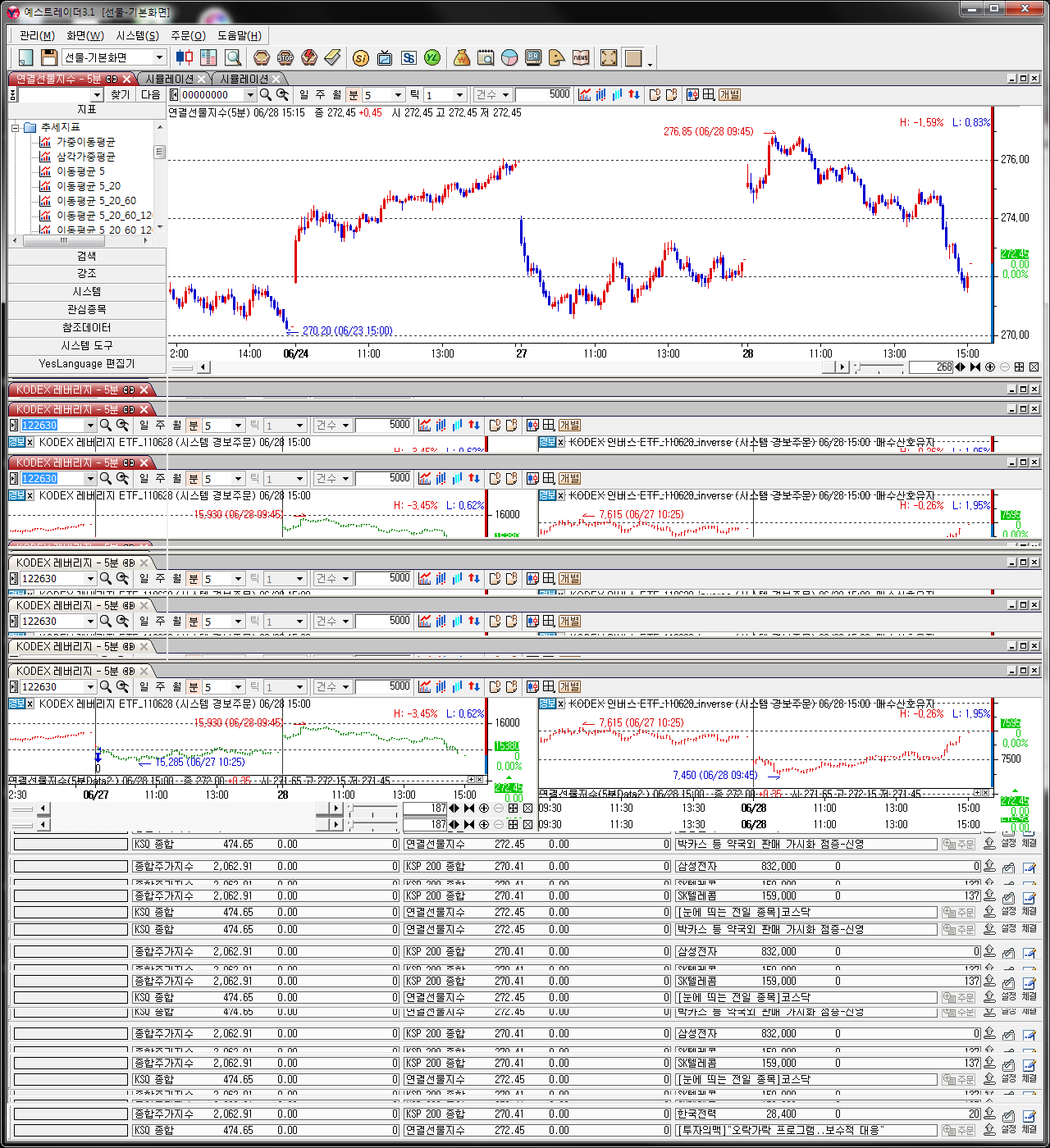Collapse the 추세지표 tree folder
1050x1148 pixels.
16,128
